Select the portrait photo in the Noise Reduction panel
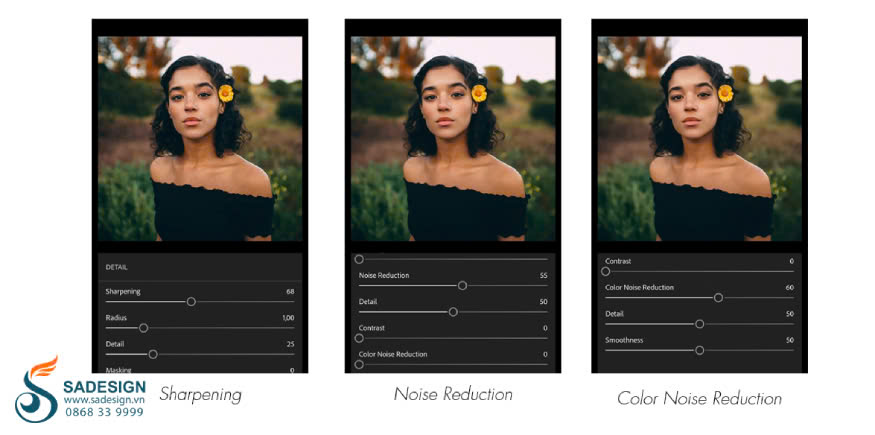 453,139
